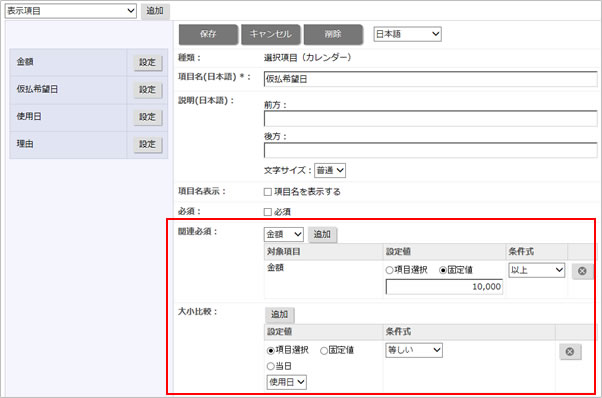Click 設定 button for 仮払希望日
Viewport: 602px width, 398px height.
[147, 90]
